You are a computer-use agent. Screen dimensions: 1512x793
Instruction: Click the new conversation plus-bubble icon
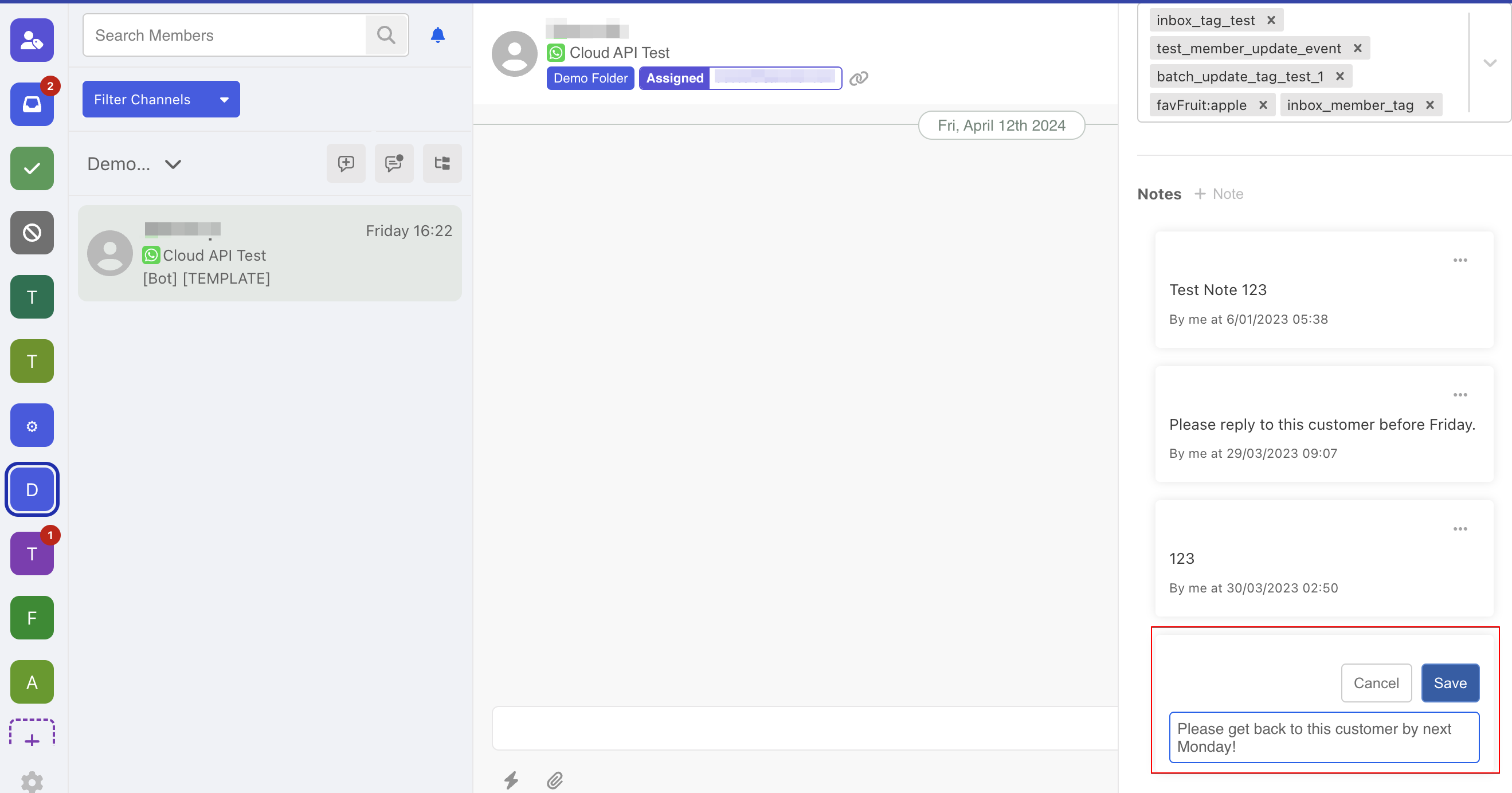point(346,163)
